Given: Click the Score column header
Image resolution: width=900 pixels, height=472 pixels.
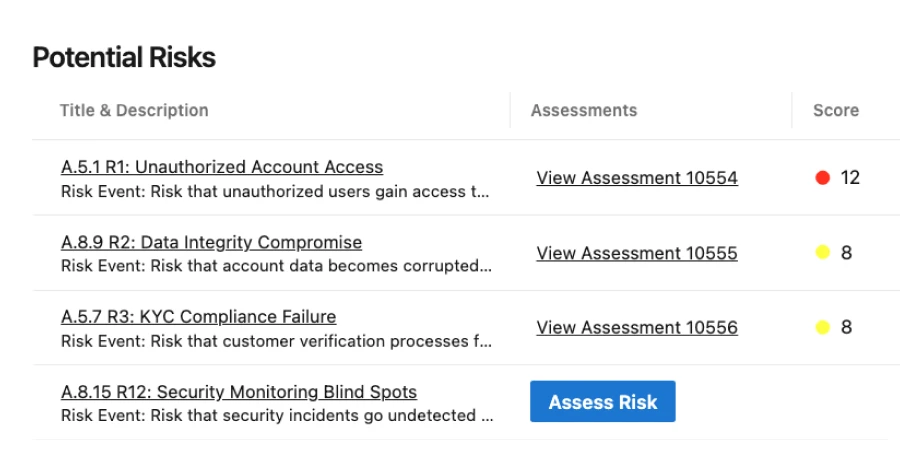Looking at the screenshot, I should [x=835, y=110].
